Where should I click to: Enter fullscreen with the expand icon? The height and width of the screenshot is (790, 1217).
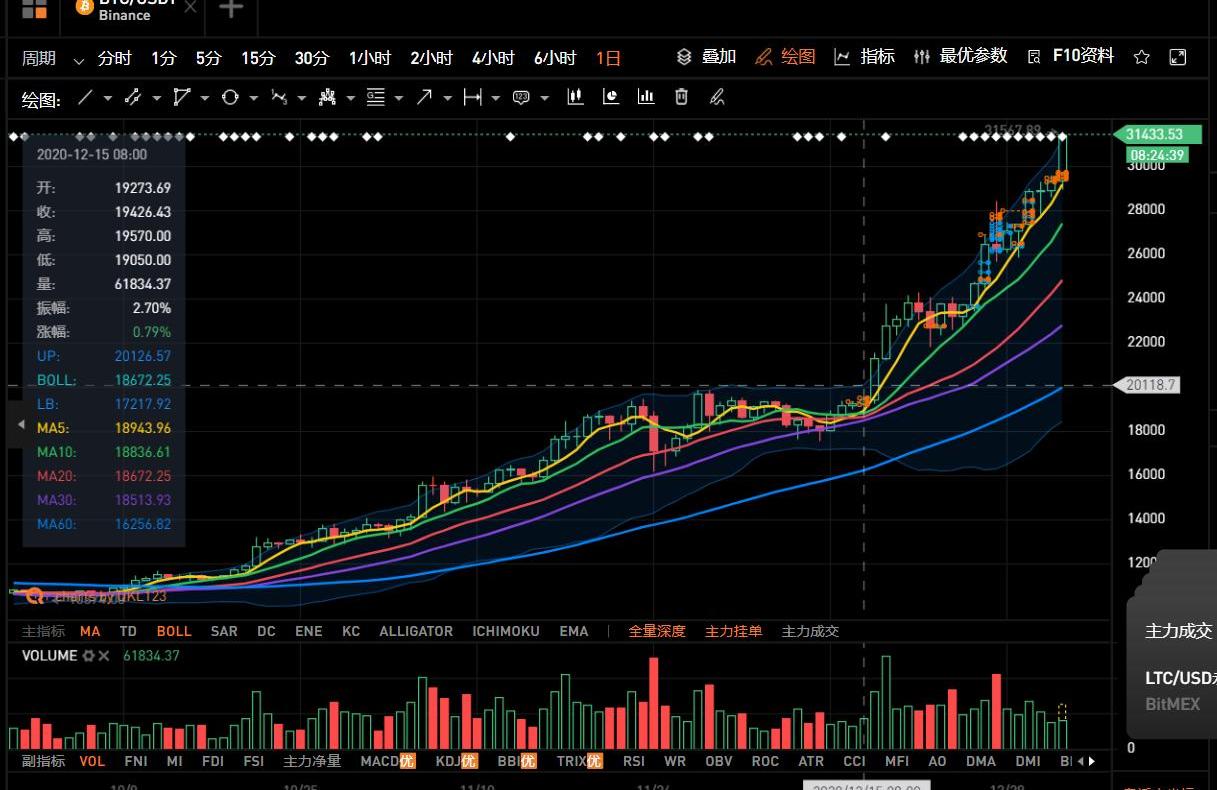coord(1178,57)
